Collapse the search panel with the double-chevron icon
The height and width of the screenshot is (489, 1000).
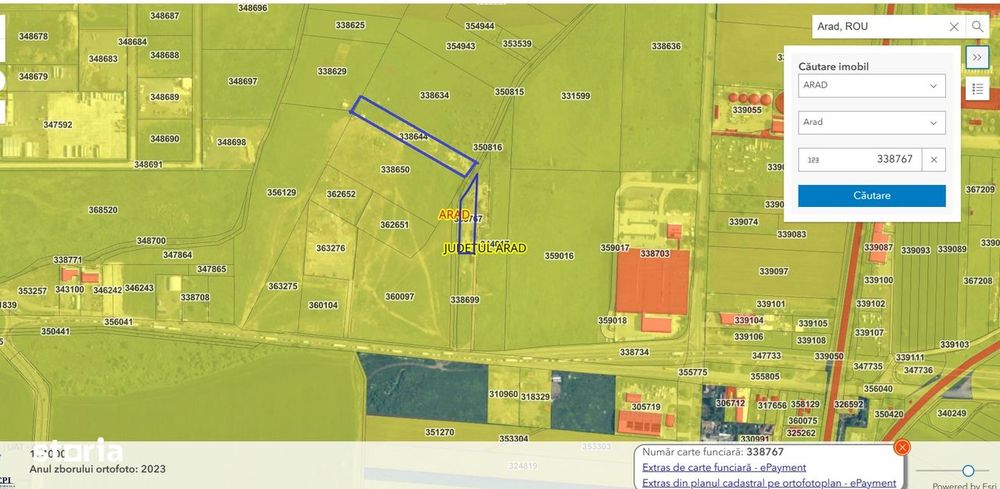977,57
